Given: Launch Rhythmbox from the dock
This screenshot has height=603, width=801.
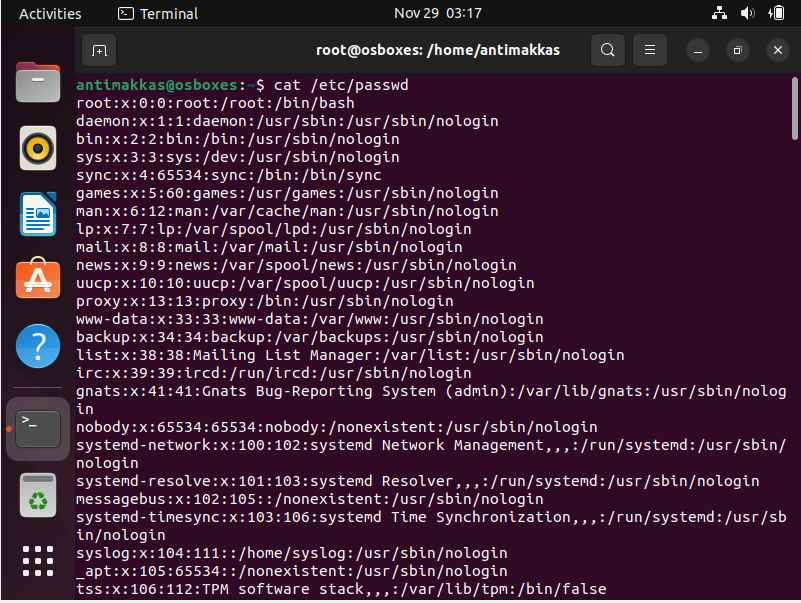Looking at the screenshot, I should click(38, 148).
